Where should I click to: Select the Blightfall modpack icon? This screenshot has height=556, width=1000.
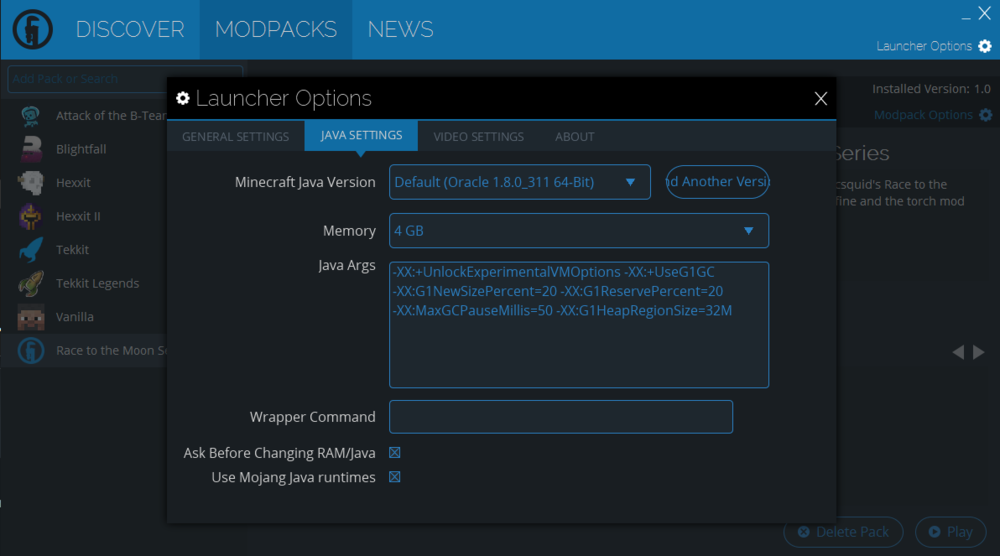(31, 149)
